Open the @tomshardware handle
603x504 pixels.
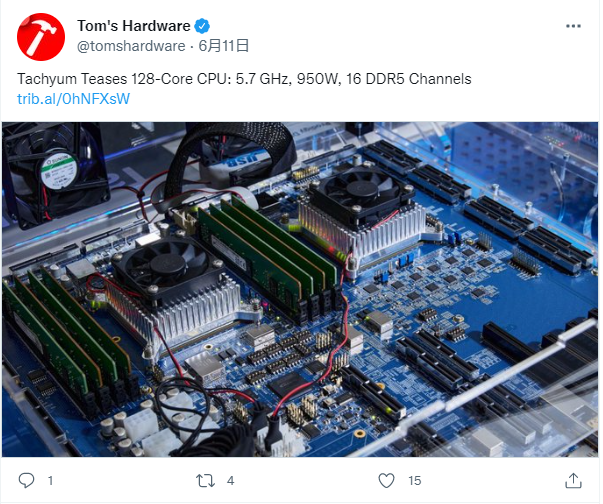(131, 46)
